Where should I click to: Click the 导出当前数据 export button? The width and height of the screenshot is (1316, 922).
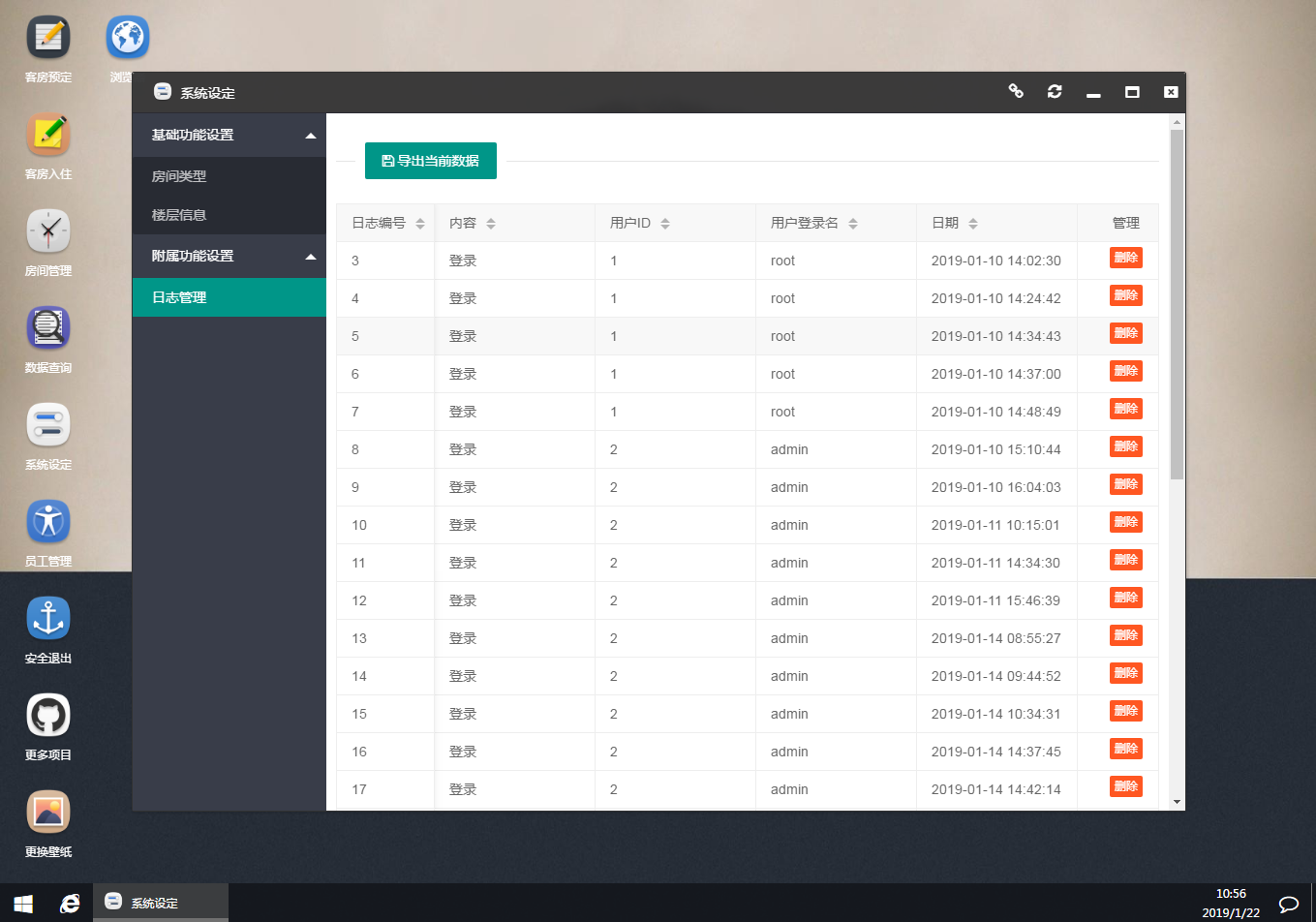pyautogui.click(x=431, y=161)
